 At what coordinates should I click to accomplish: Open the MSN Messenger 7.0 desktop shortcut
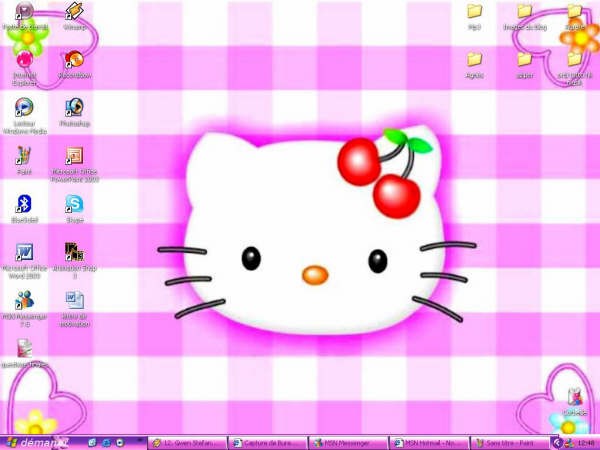pos(25,309)
